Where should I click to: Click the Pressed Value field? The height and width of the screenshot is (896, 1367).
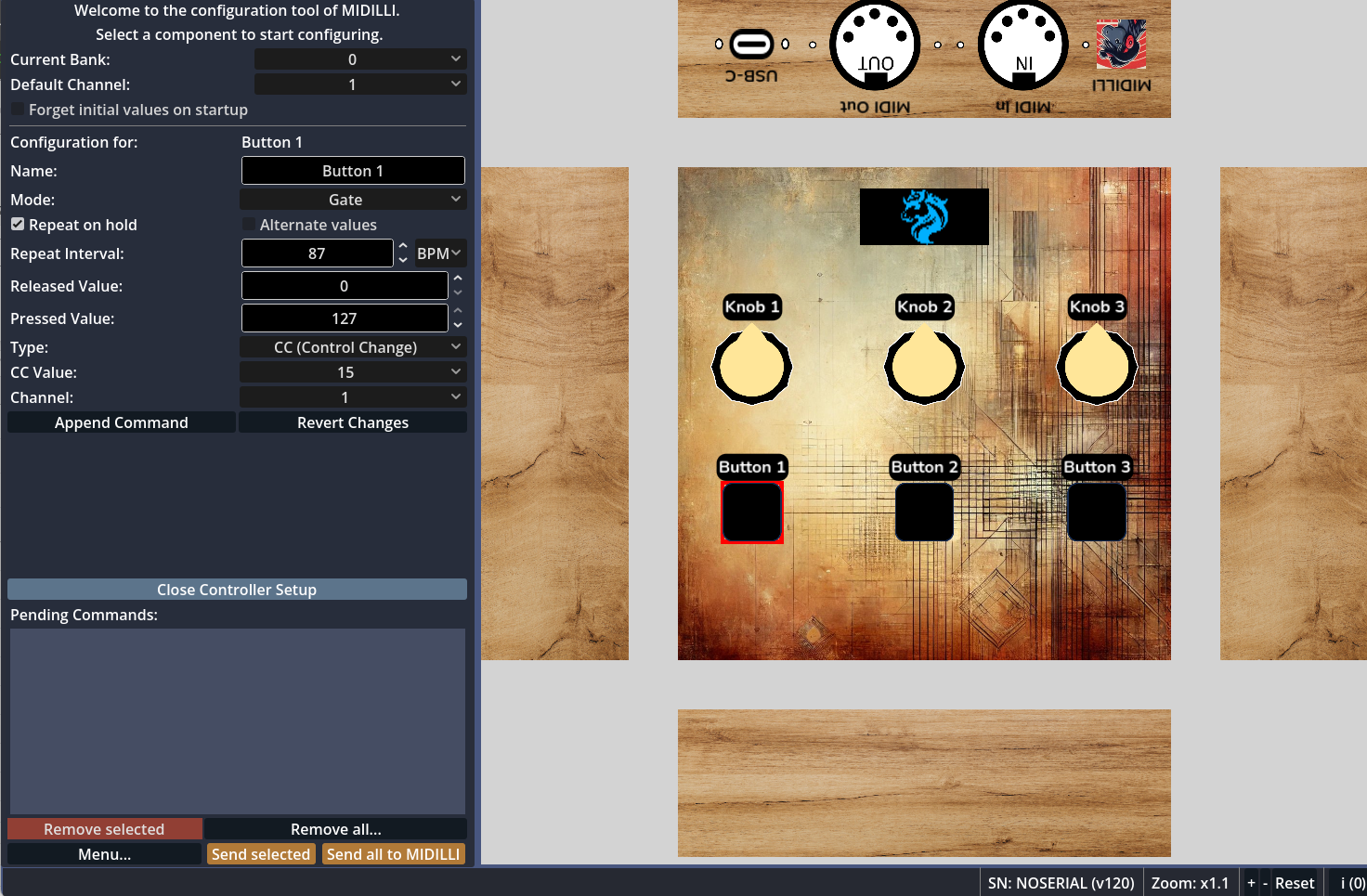(345, 318)
